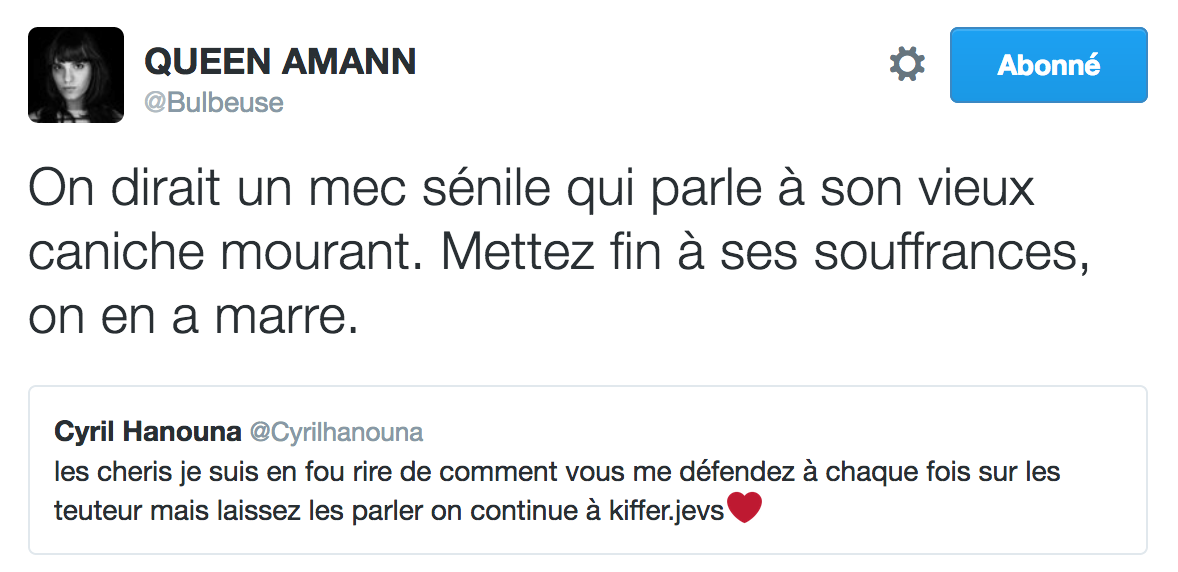Open the gear settings menu

907,66
